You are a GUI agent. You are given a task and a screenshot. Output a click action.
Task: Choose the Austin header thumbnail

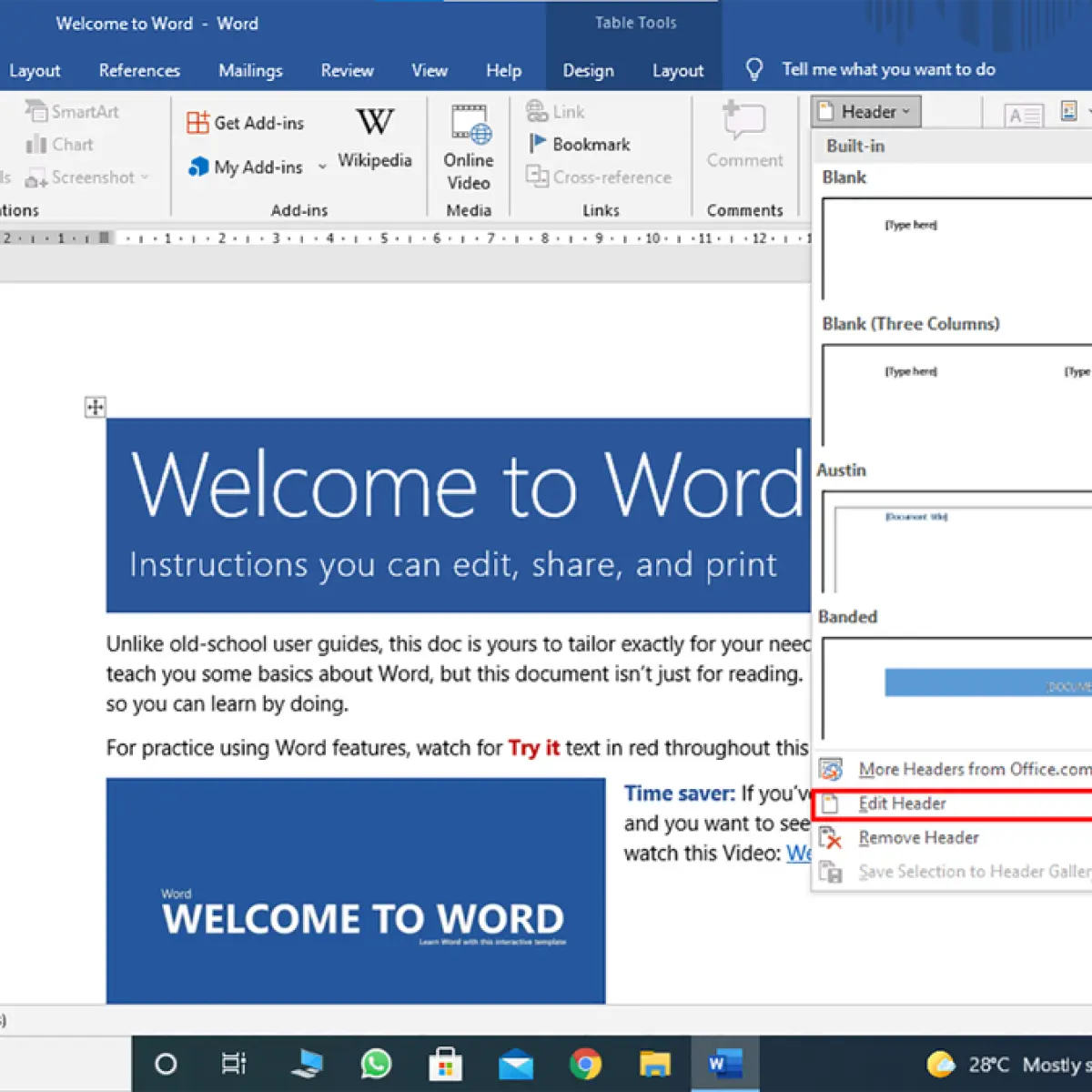tap(955, 541)
